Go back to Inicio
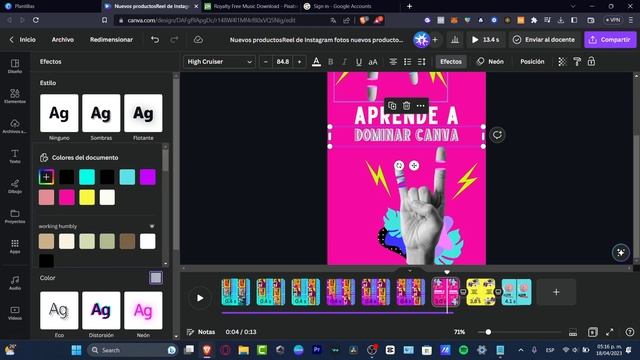The height and width of the screenshot is (360, 640). 22,40
